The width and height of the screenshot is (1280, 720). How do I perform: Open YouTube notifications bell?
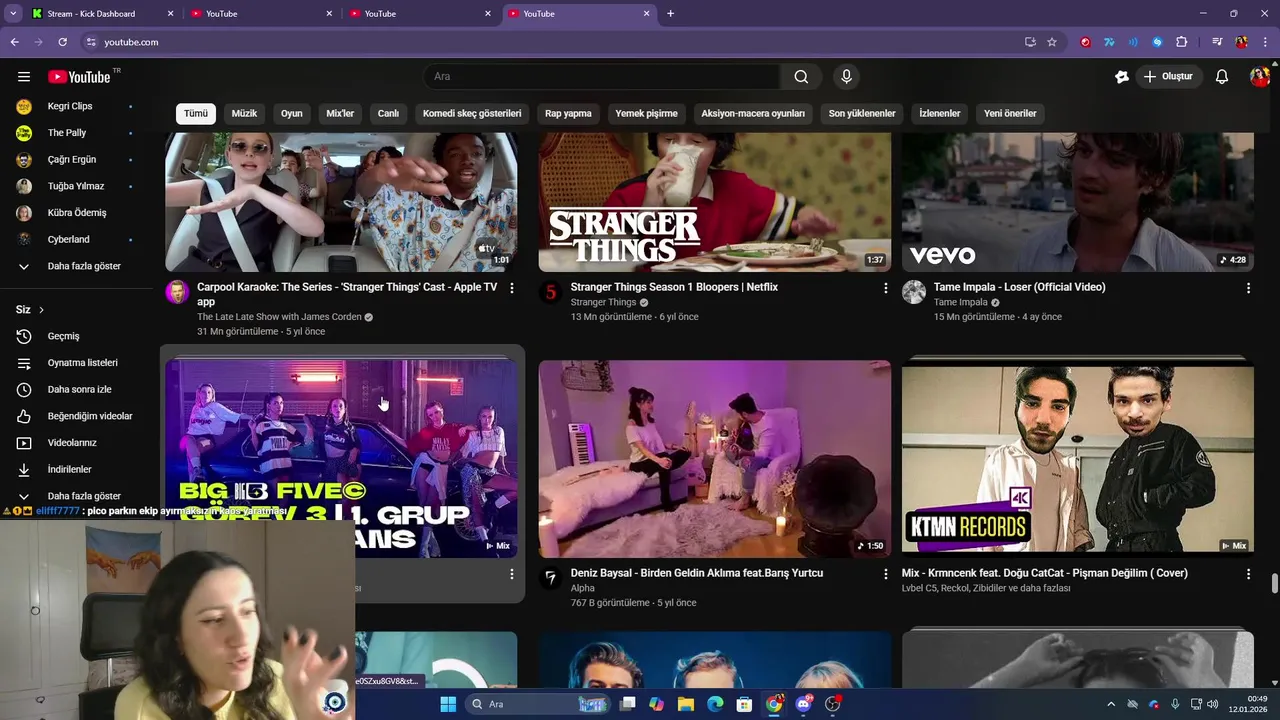[1222, 77]
